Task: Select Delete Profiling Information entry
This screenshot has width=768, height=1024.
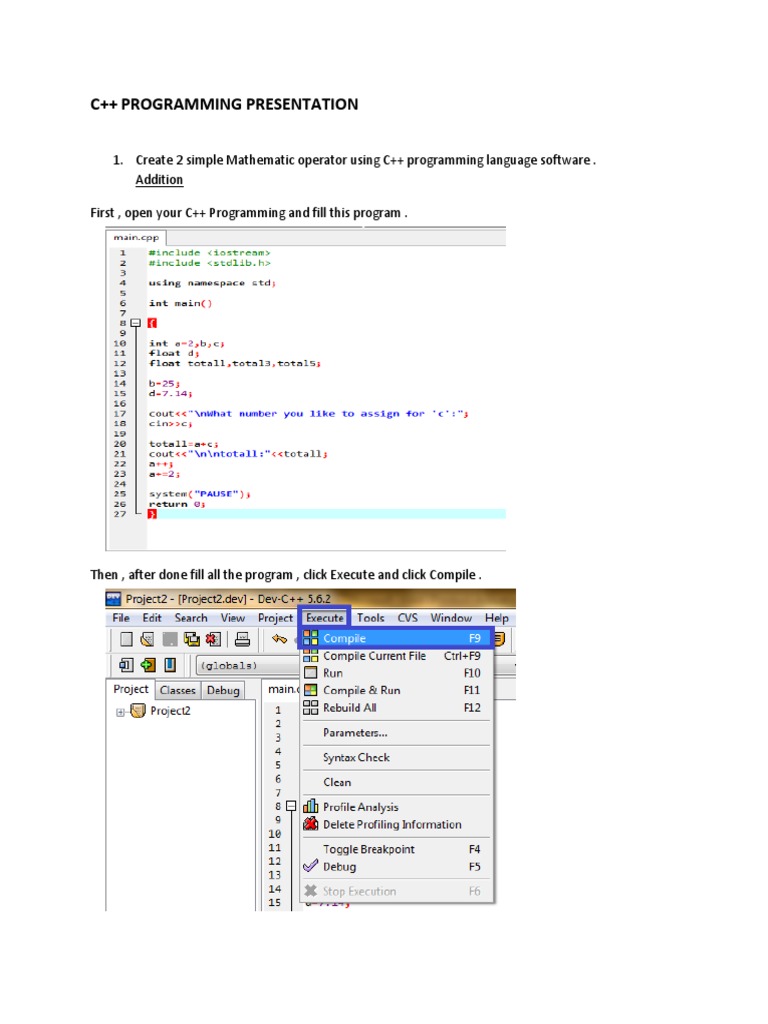Action: point(396,824)
